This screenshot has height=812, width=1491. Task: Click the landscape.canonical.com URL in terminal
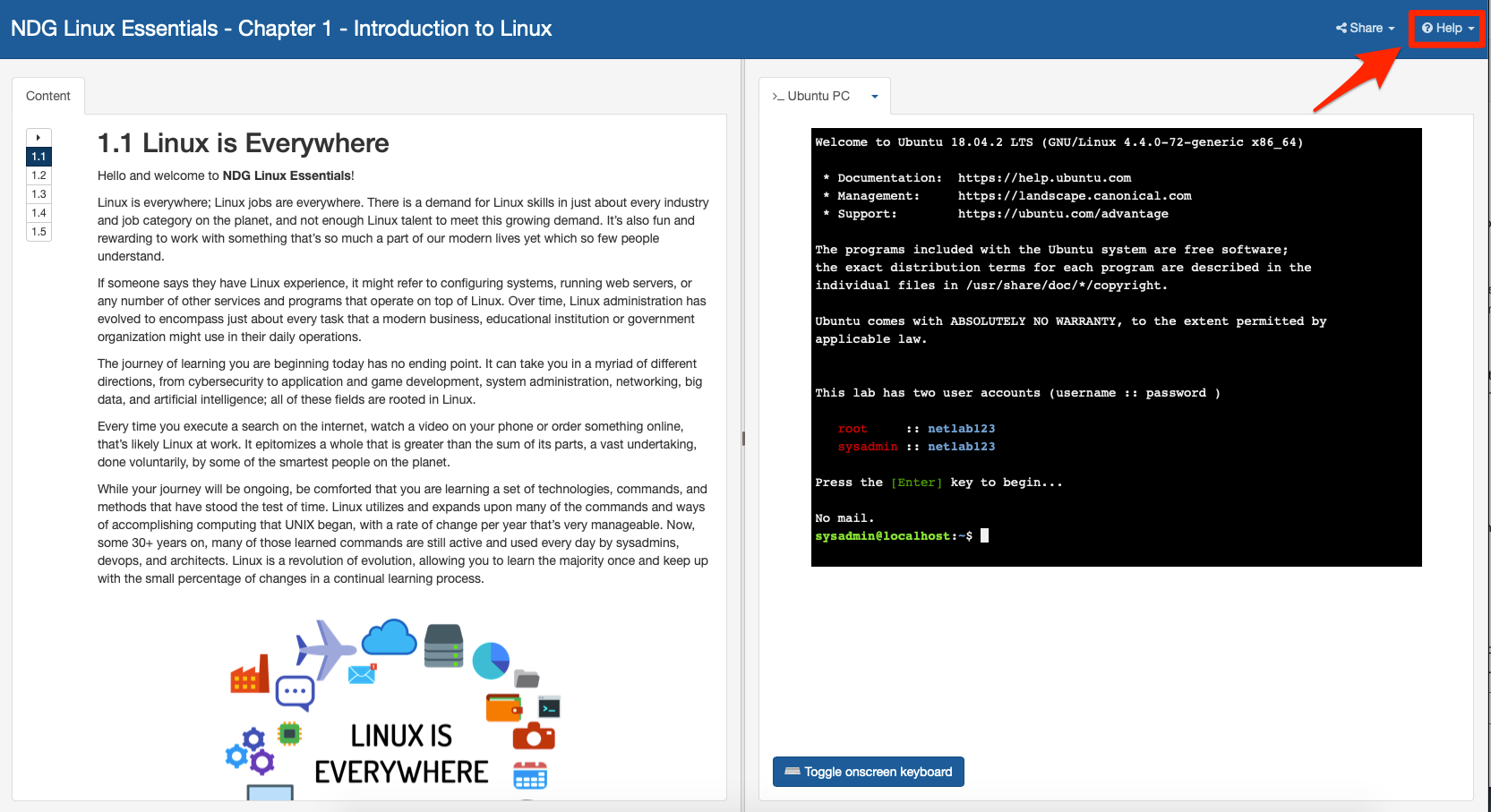coord(1075,196)
